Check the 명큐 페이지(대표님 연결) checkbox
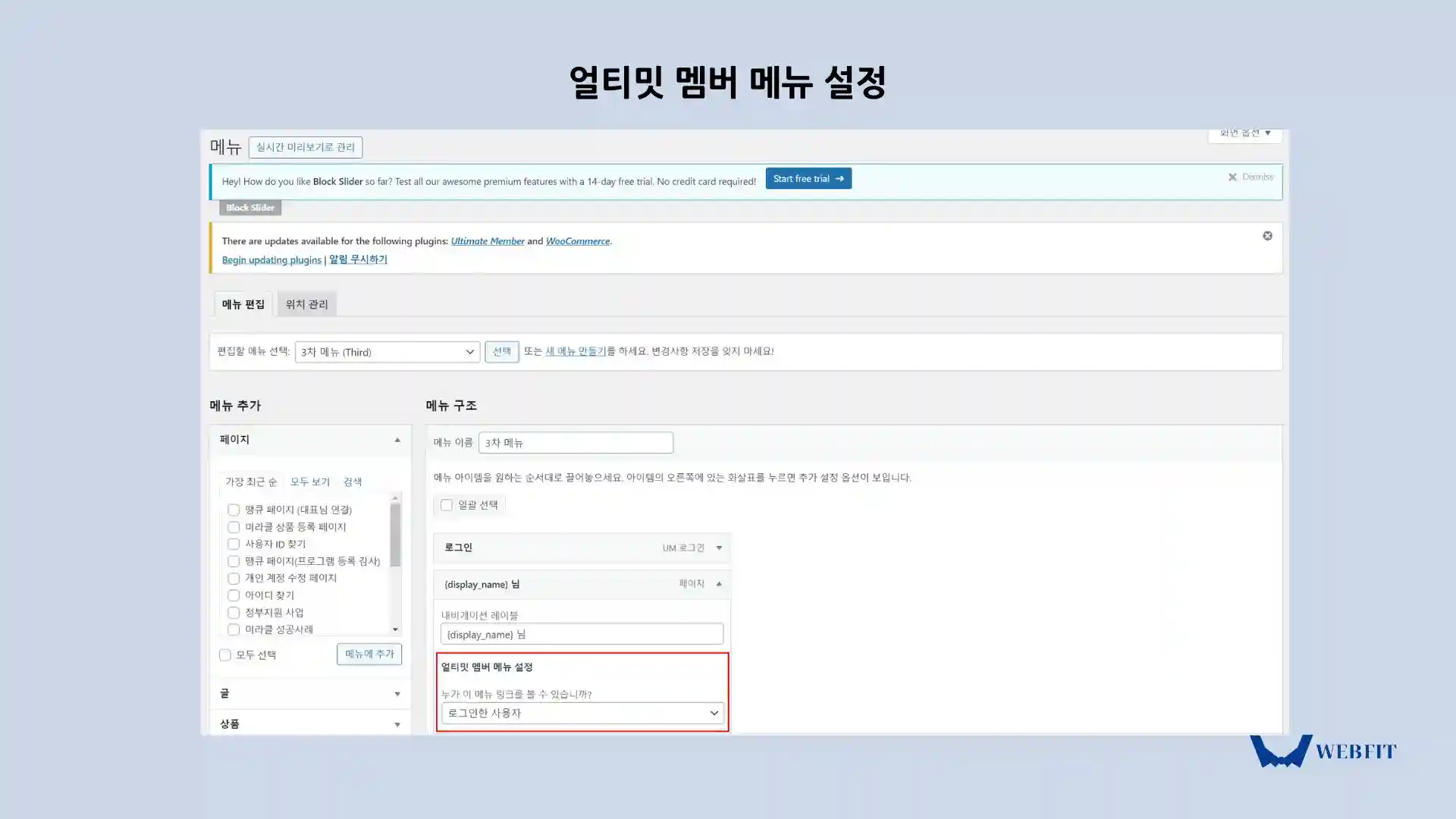1456x819 pixels. pos(233,509)
